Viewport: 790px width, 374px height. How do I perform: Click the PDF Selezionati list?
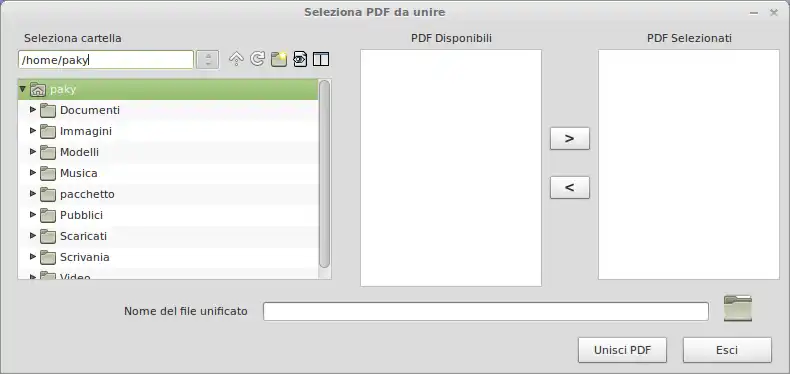coord(689,164)
